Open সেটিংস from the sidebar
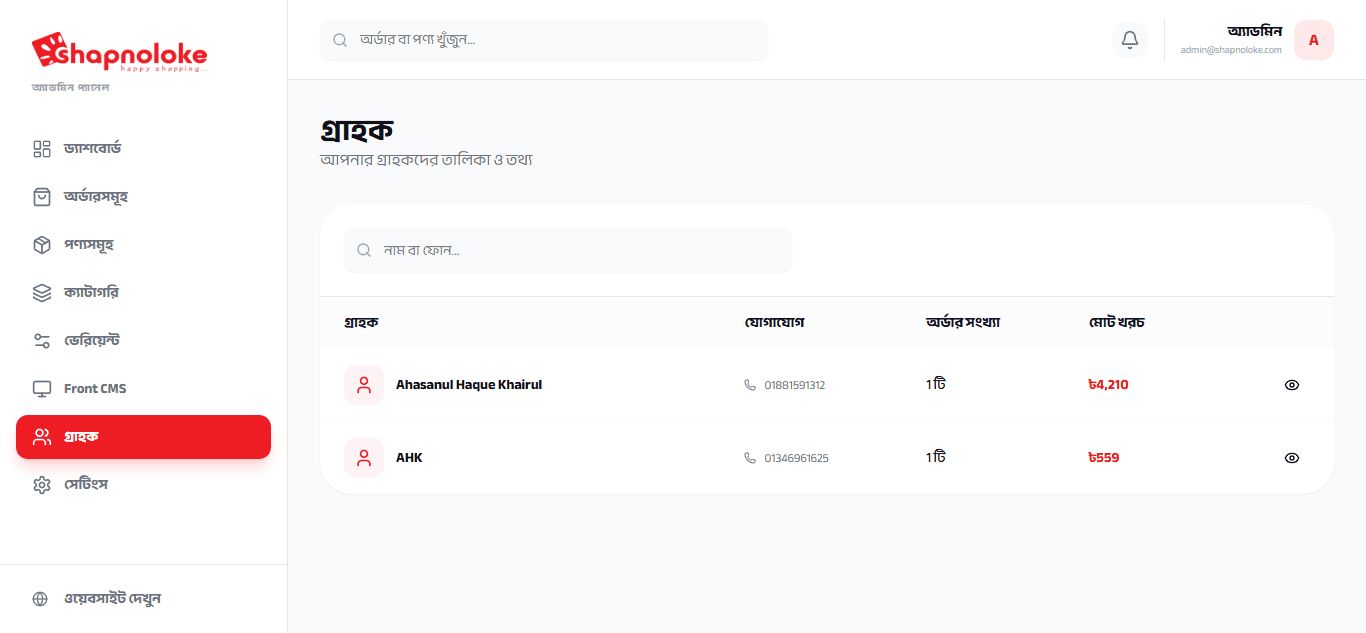 [x=85, y=485]
